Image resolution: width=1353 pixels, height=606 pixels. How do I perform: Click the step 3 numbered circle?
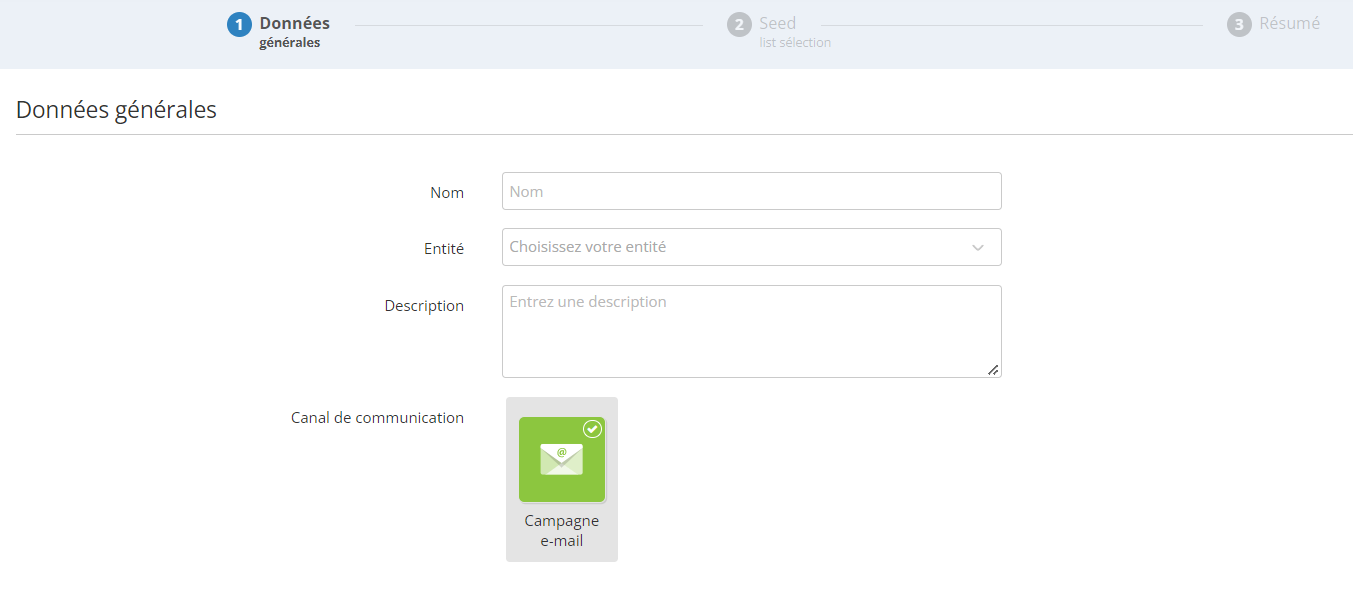[1239, 25]
